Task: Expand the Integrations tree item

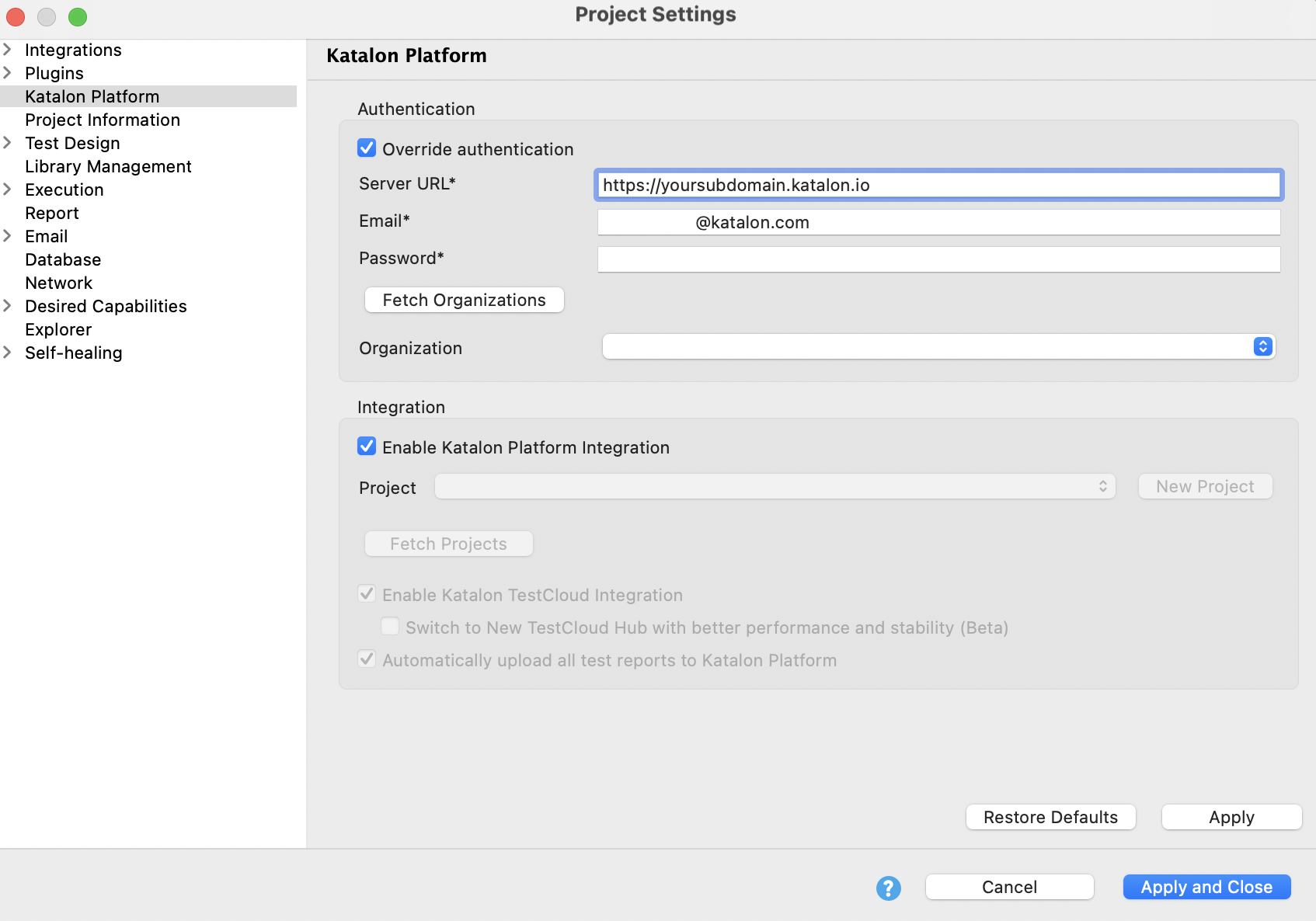Action: [x=8, y=50]
